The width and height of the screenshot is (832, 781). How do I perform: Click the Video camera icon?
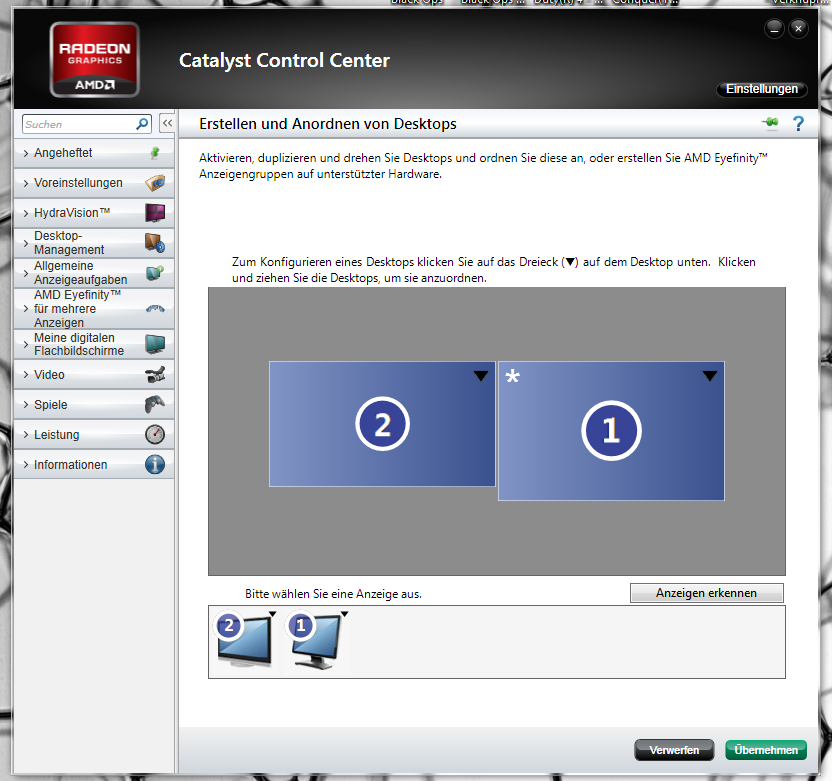(155, 375)
